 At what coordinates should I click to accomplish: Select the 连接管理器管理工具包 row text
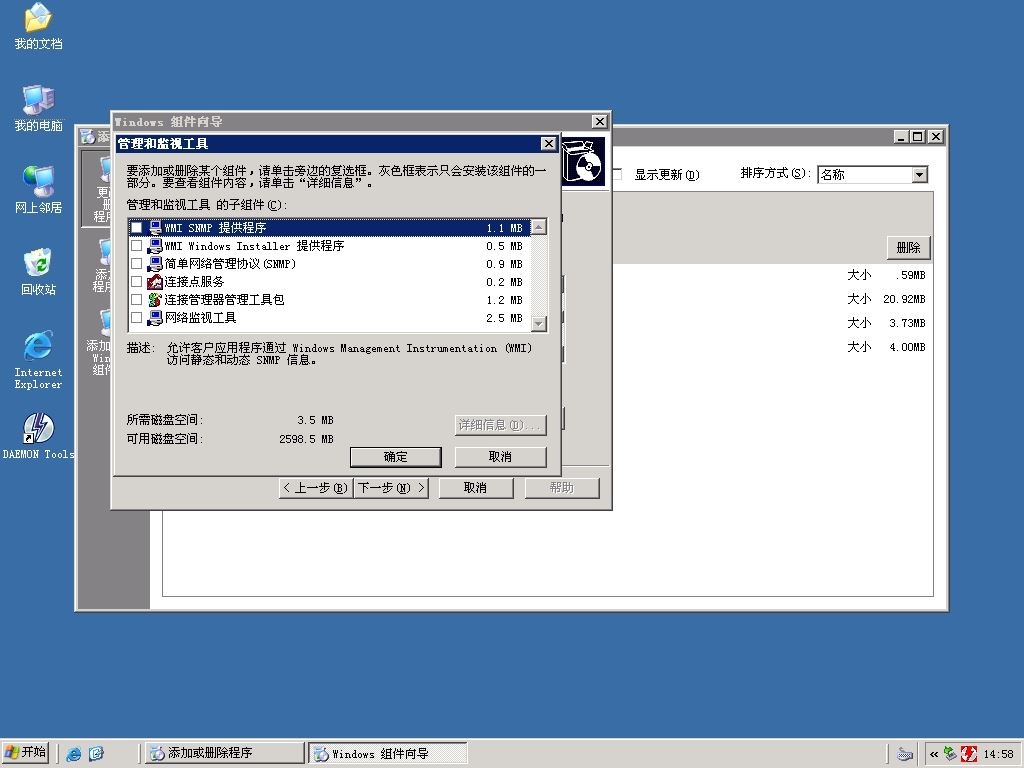tap(224, 300)
